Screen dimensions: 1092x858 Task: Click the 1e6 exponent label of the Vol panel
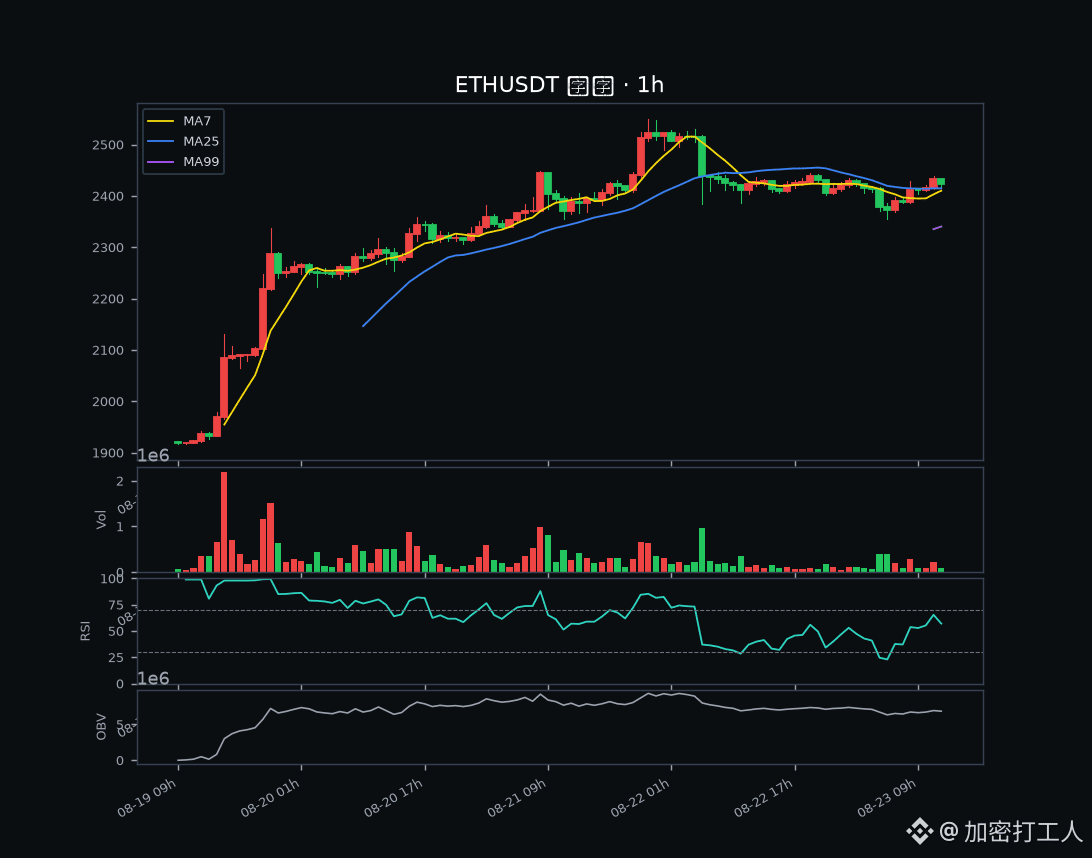tap(153, 456)
